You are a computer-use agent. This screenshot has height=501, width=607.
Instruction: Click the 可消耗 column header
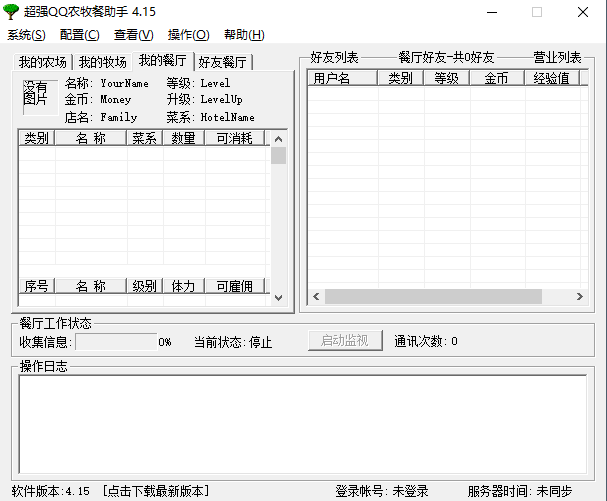click(235, 138)
